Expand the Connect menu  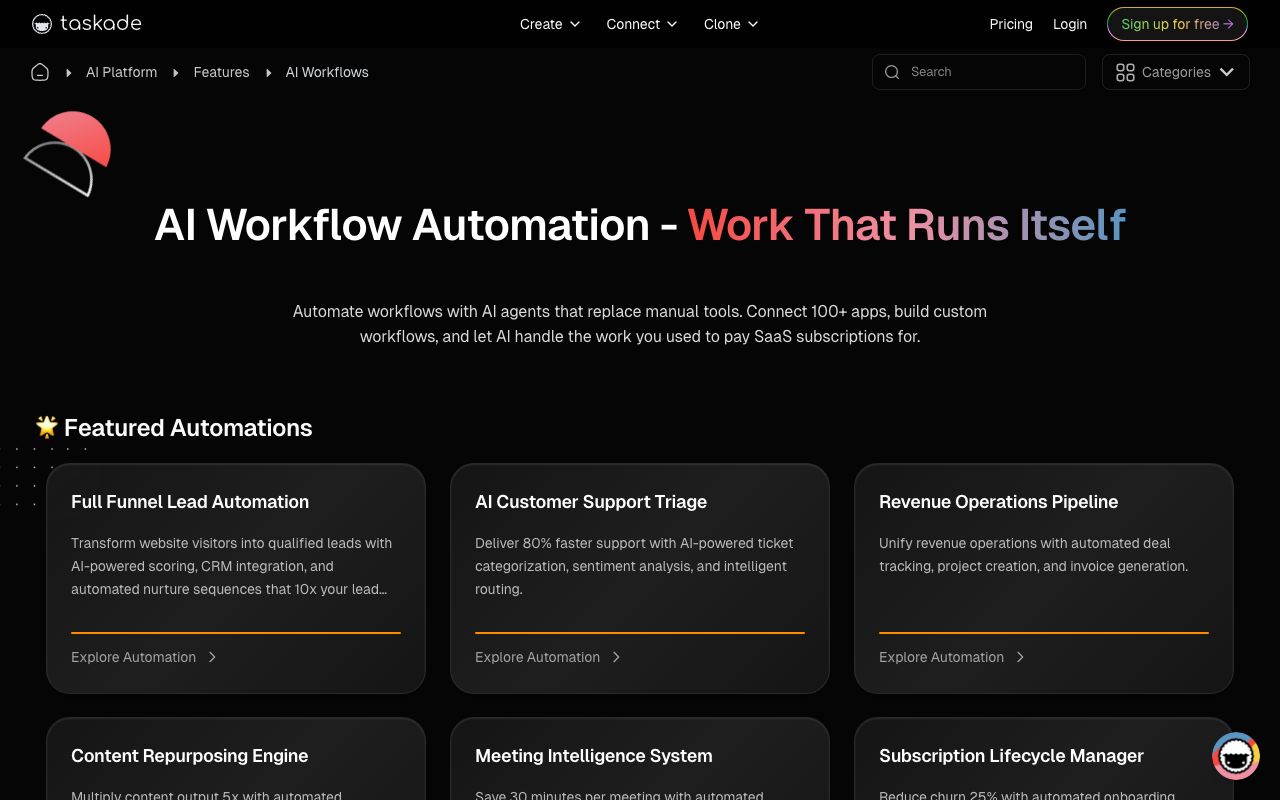[x=641, y=24]
